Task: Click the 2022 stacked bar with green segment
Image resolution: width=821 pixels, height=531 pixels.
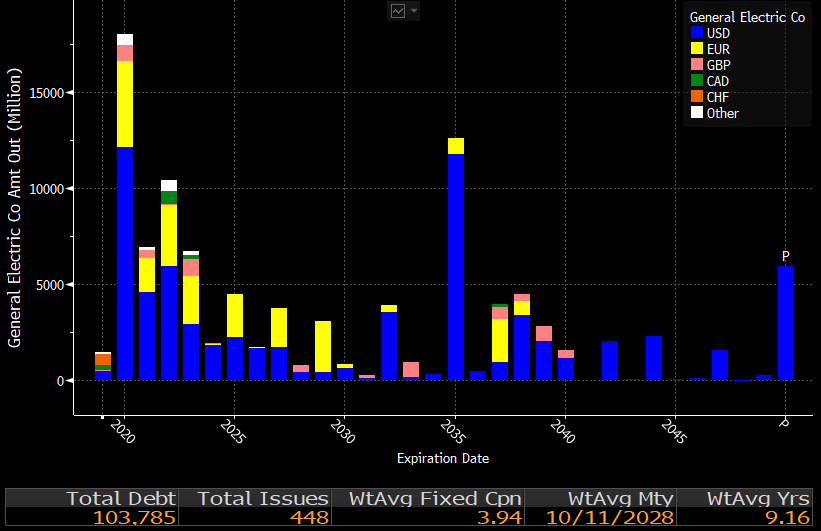Action: pyautogui.click(x=169, y=280)
